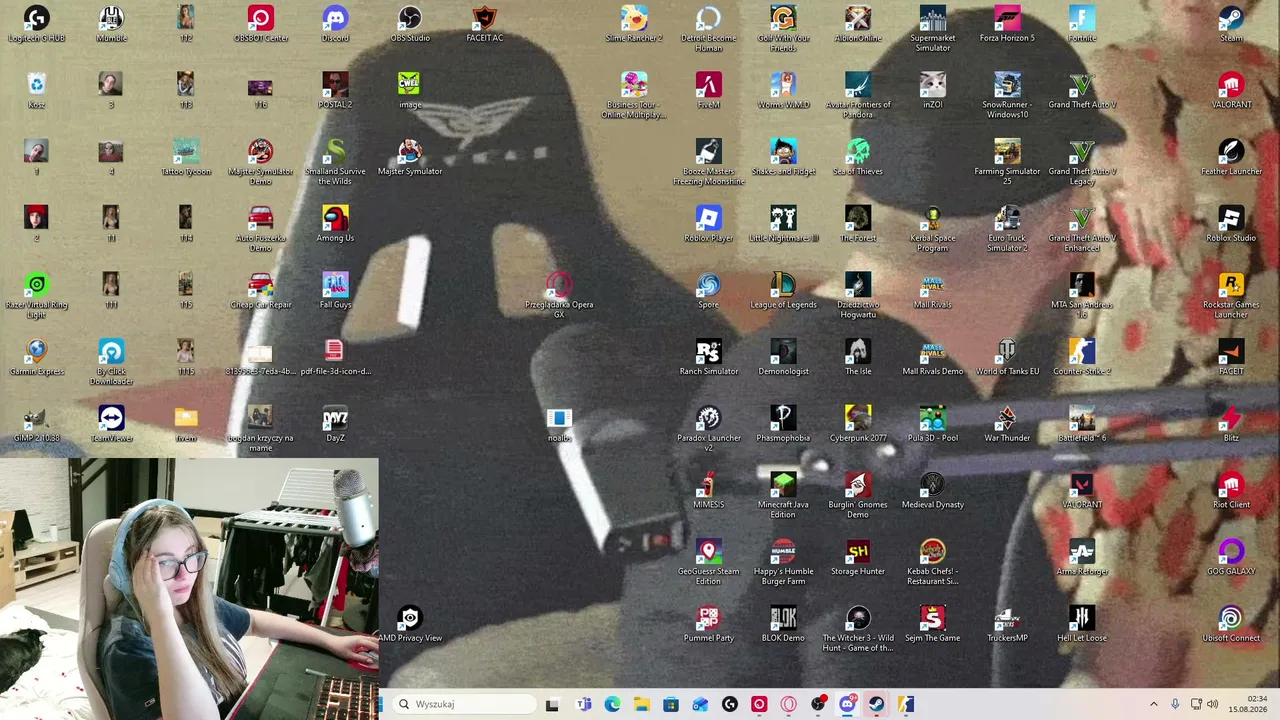Screen dimensions: 1280x720
Task: Click the Mumble desktop shortcut
Action: point(111,24)
